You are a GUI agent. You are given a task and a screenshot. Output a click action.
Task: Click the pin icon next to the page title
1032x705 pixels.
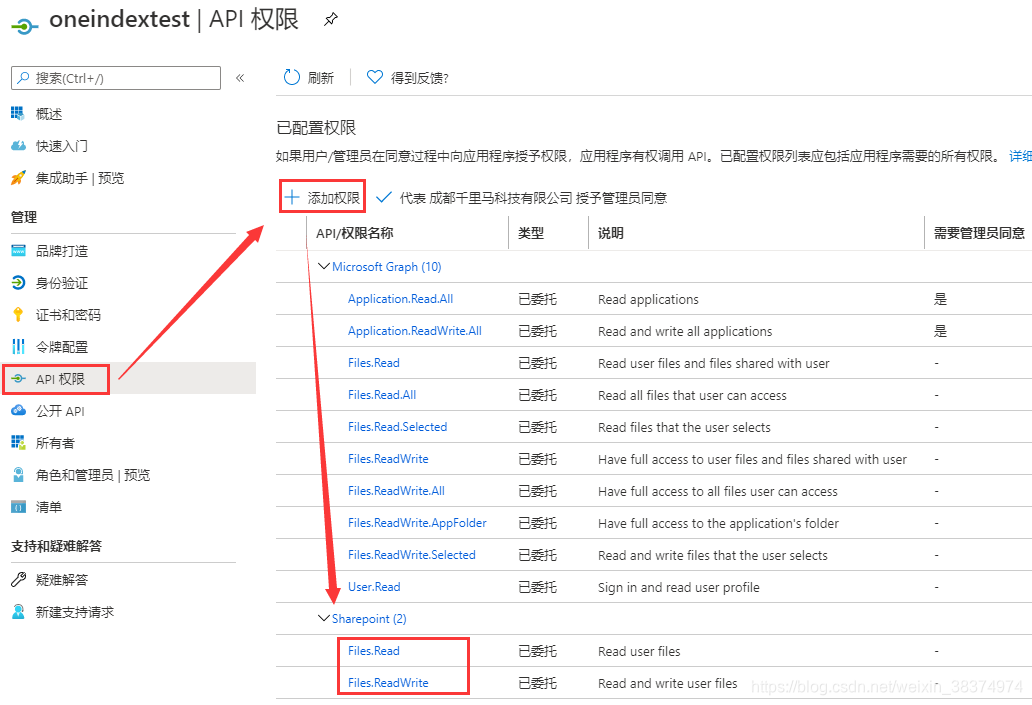[331, 20]
